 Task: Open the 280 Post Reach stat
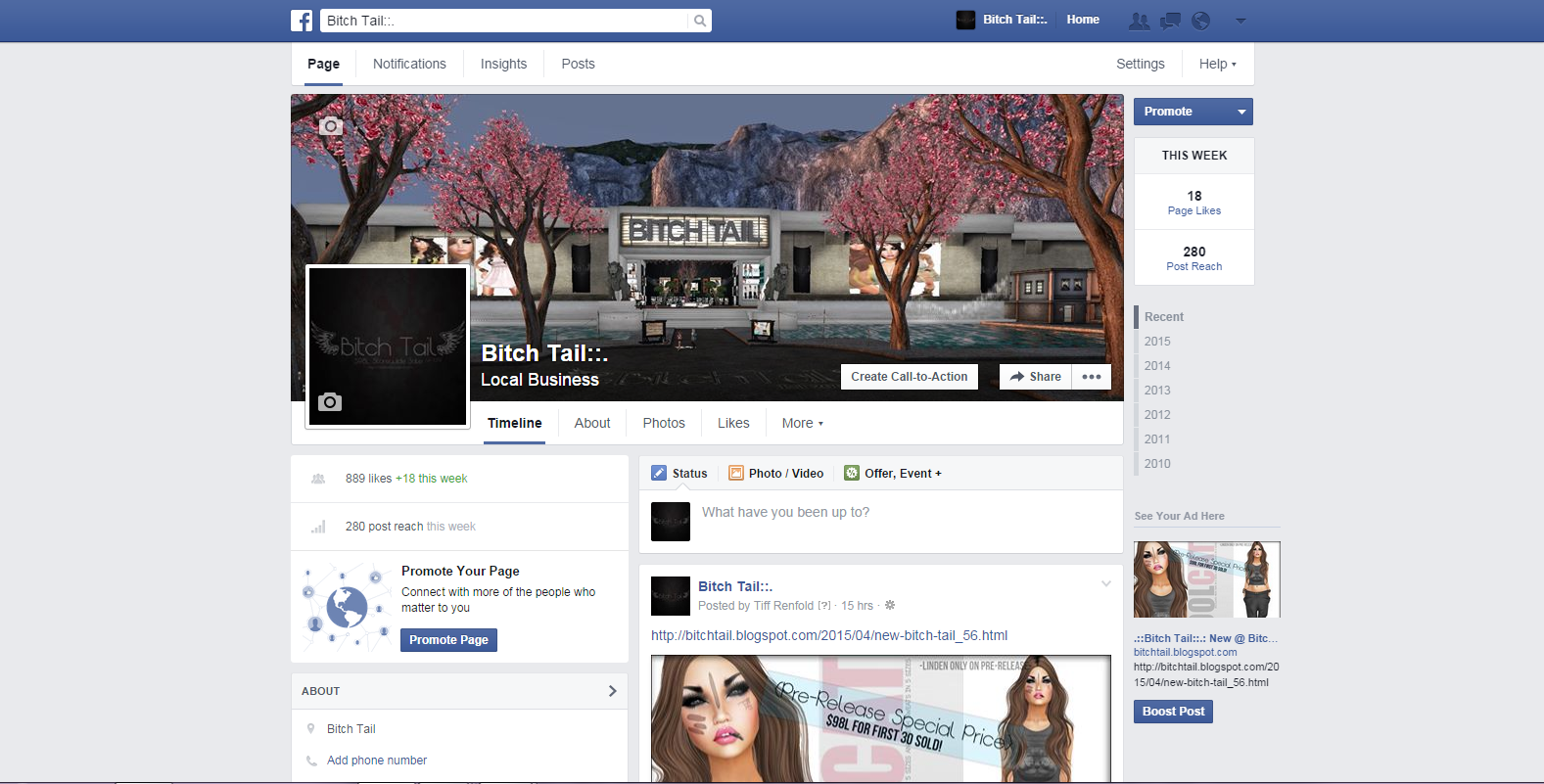(1194, 258)
